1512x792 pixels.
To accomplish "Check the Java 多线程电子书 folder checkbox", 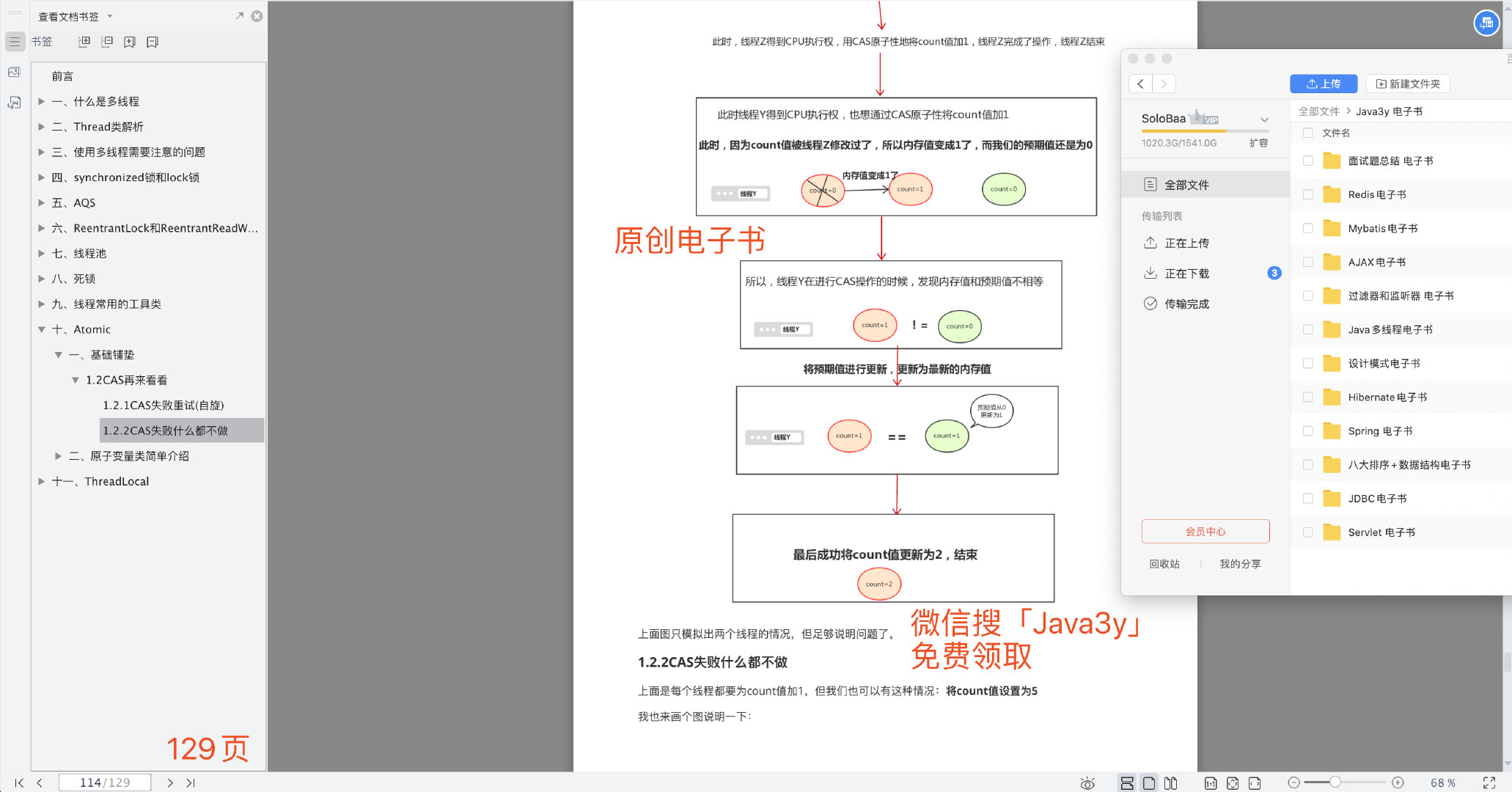I will tap(1309, 329).
